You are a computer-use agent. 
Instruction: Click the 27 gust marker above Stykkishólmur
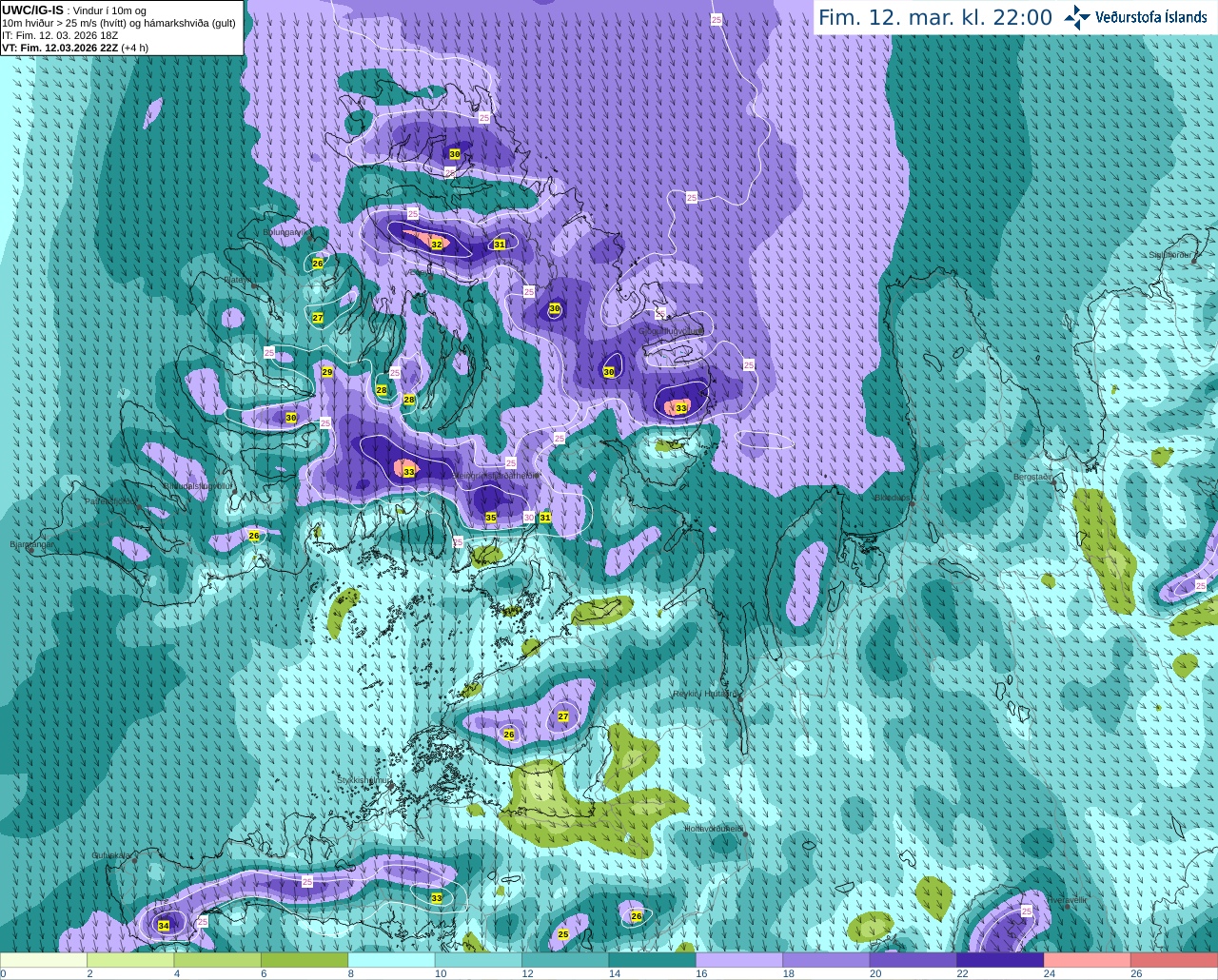[563, 716]
